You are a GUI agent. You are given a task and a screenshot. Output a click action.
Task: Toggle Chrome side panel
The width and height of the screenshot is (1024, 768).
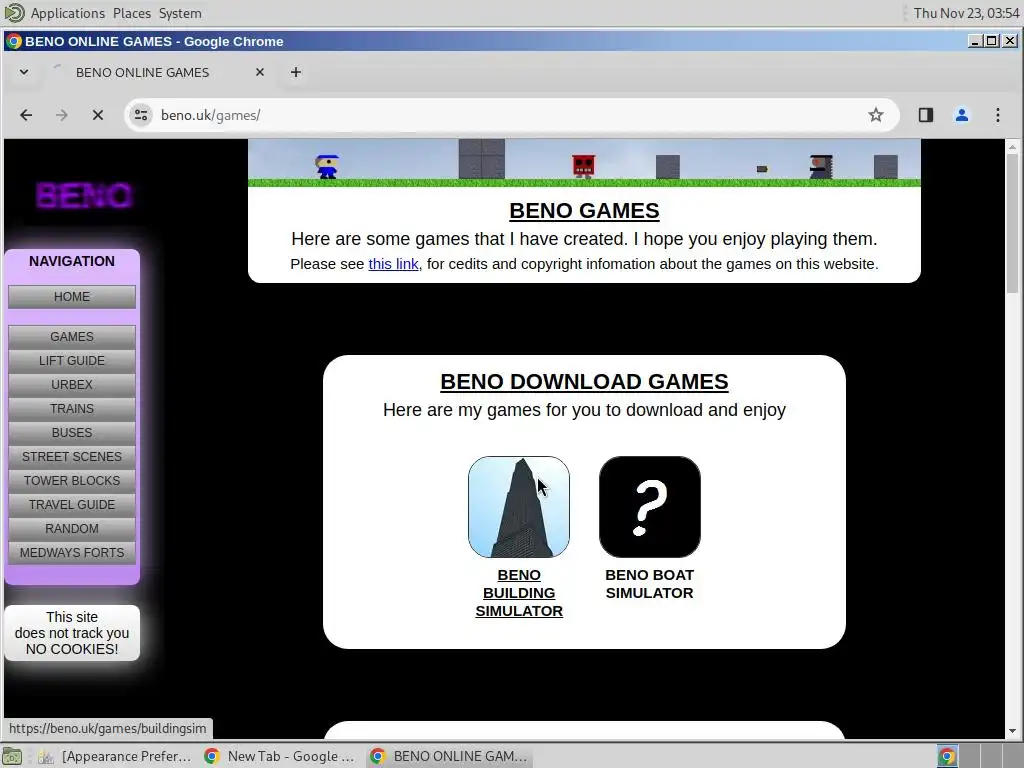tap(925, 115)
